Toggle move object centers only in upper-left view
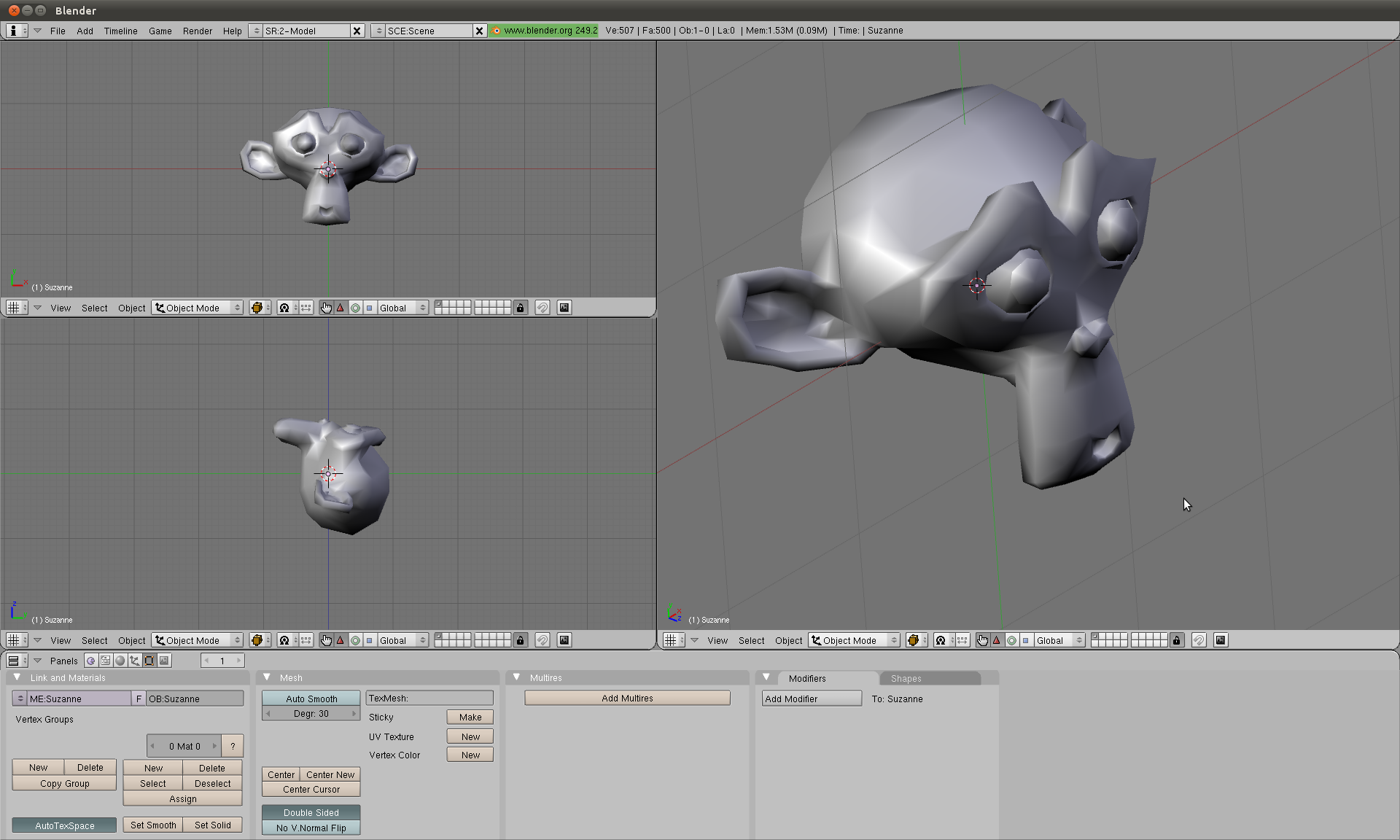This screenshot has width=1400, height=840. pos(306,308)
